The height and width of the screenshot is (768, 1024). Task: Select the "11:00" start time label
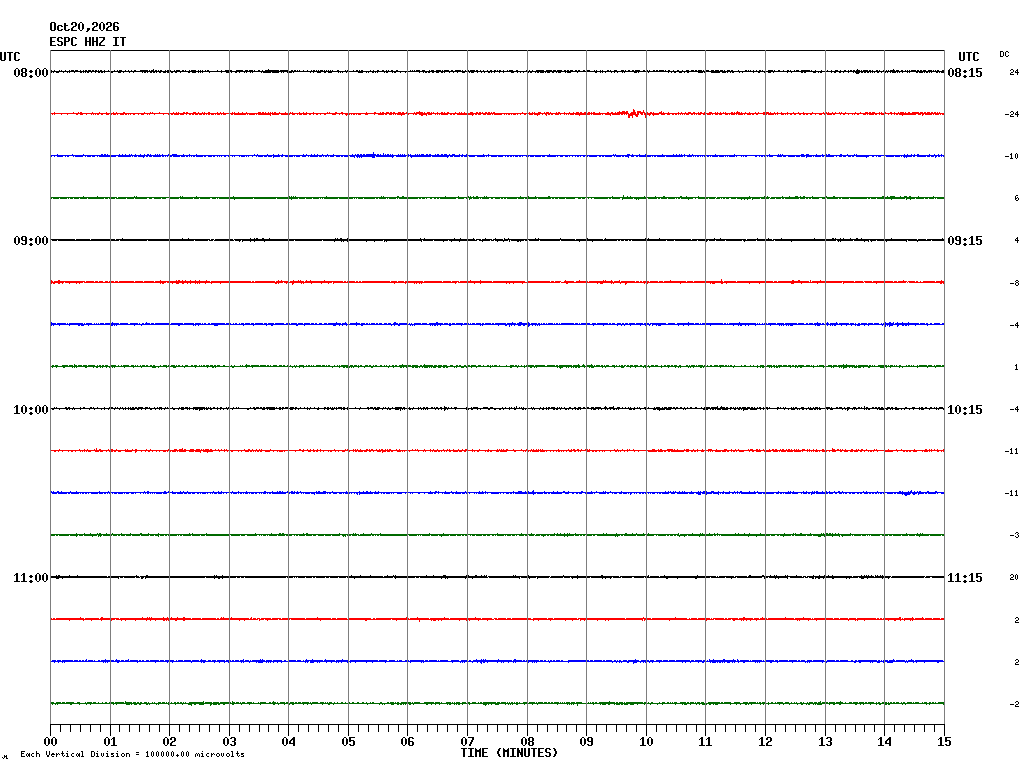pos(31,578)
